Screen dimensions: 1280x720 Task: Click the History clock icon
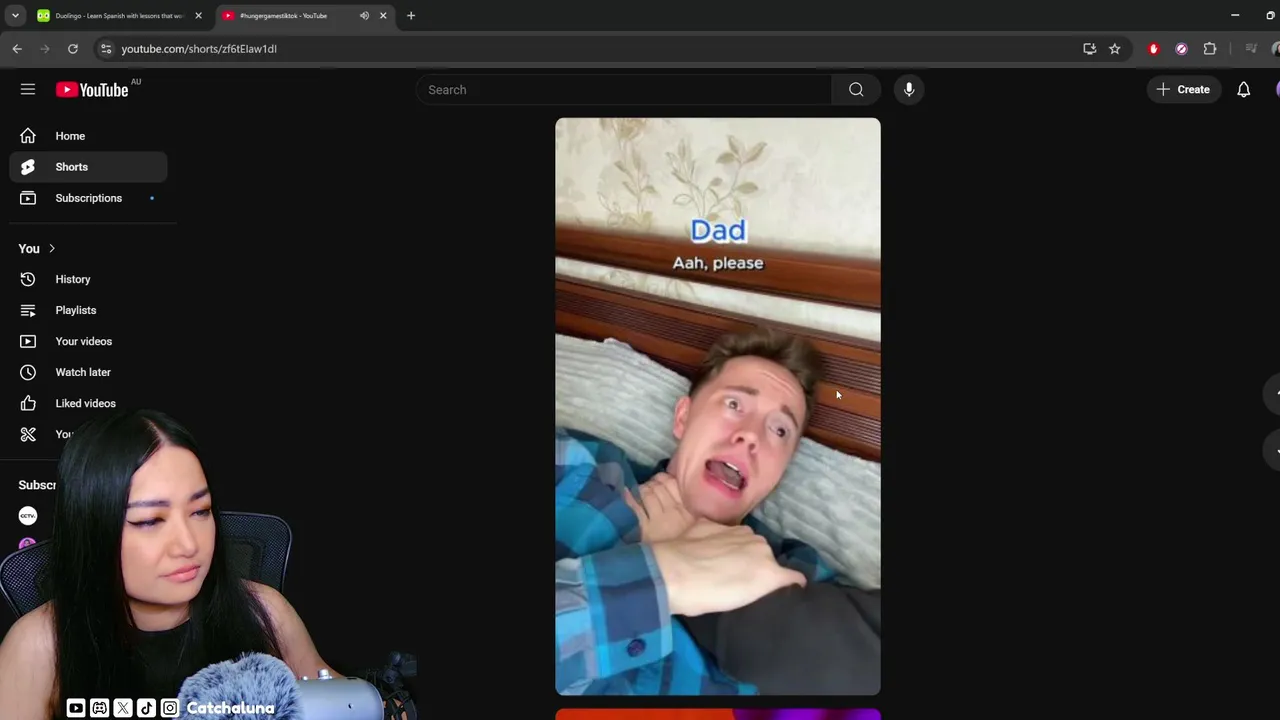click(x=28, y=279)
